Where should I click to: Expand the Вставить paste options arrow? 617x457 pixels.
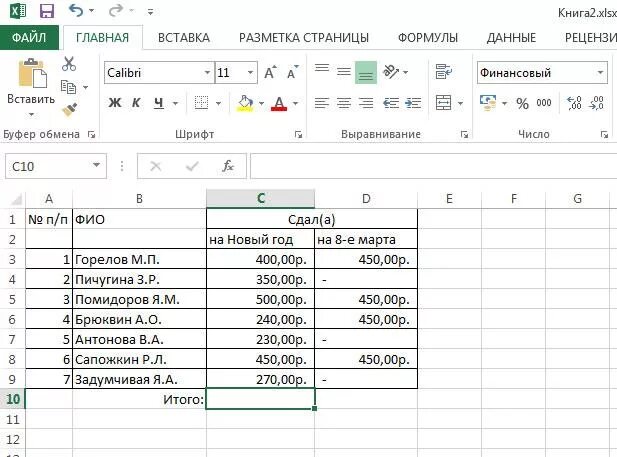[x=31, y=115]
